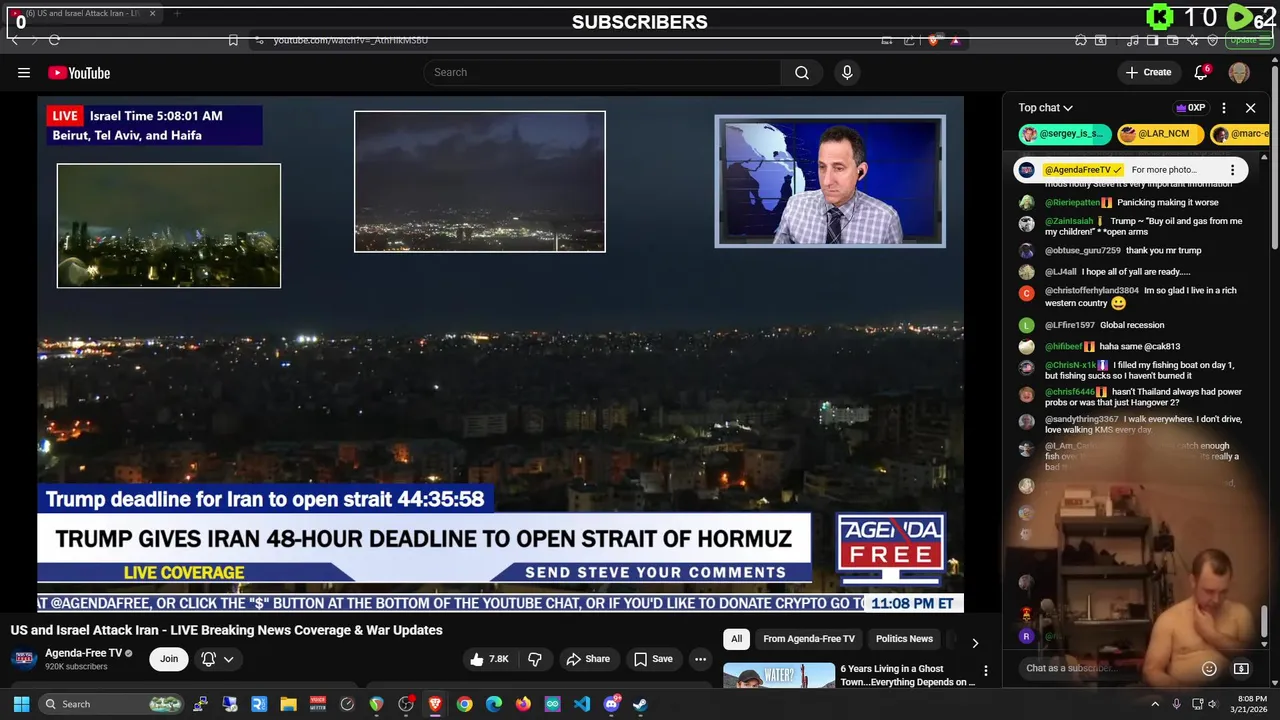Save the video to a playlist
The image size is (1280, 720).
653,659
